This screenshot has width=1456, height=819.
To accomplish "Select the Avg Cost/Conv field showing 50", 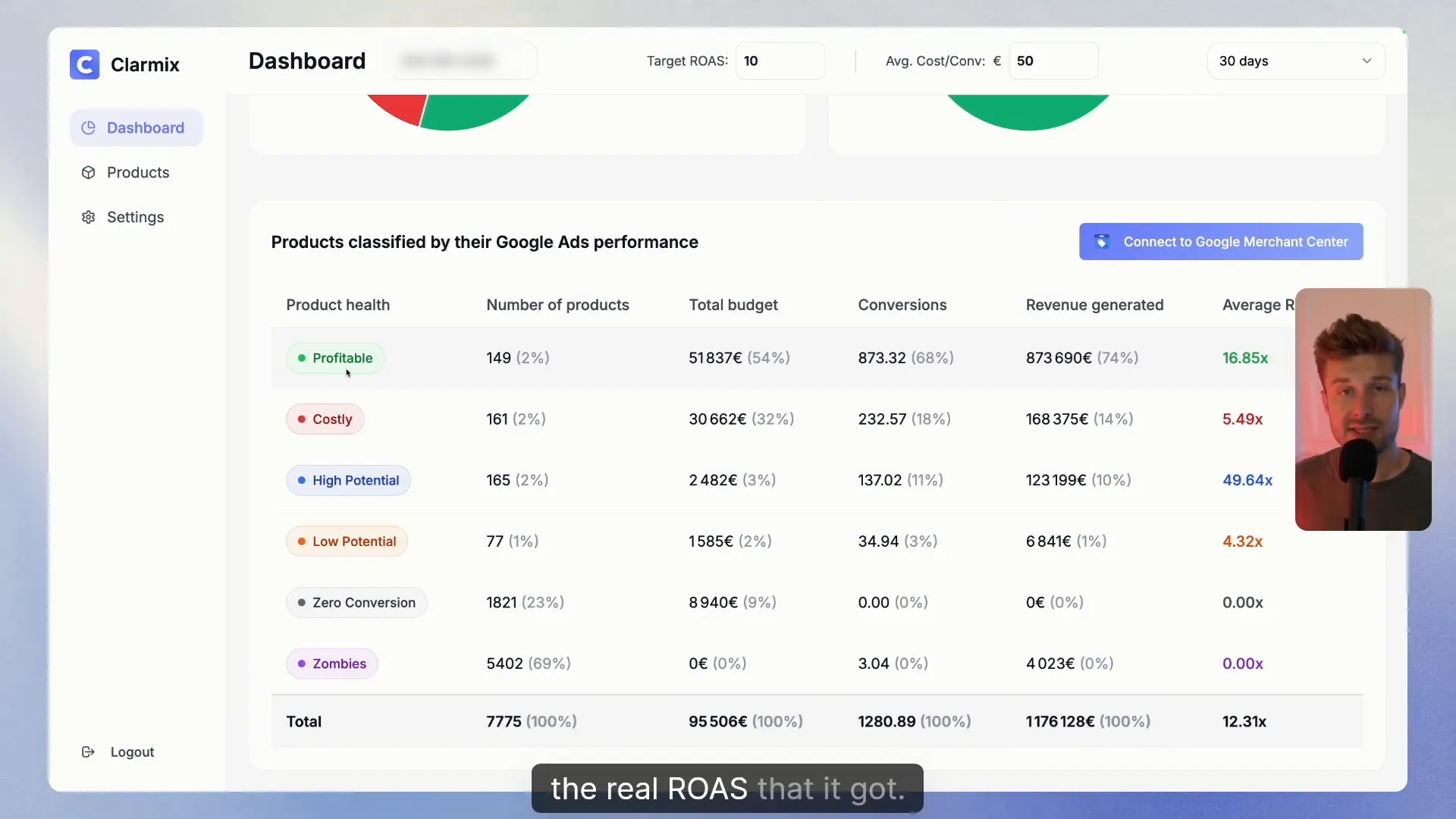I will 1053,61.
